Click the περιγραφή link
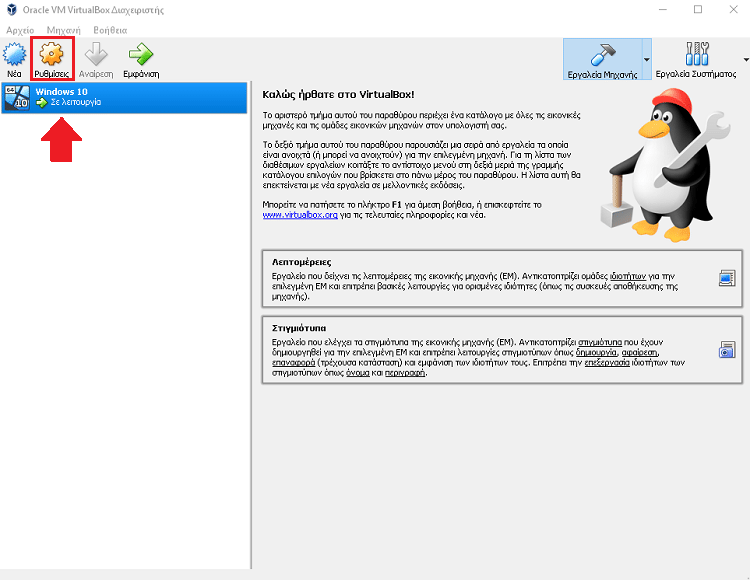 [405, 372]
